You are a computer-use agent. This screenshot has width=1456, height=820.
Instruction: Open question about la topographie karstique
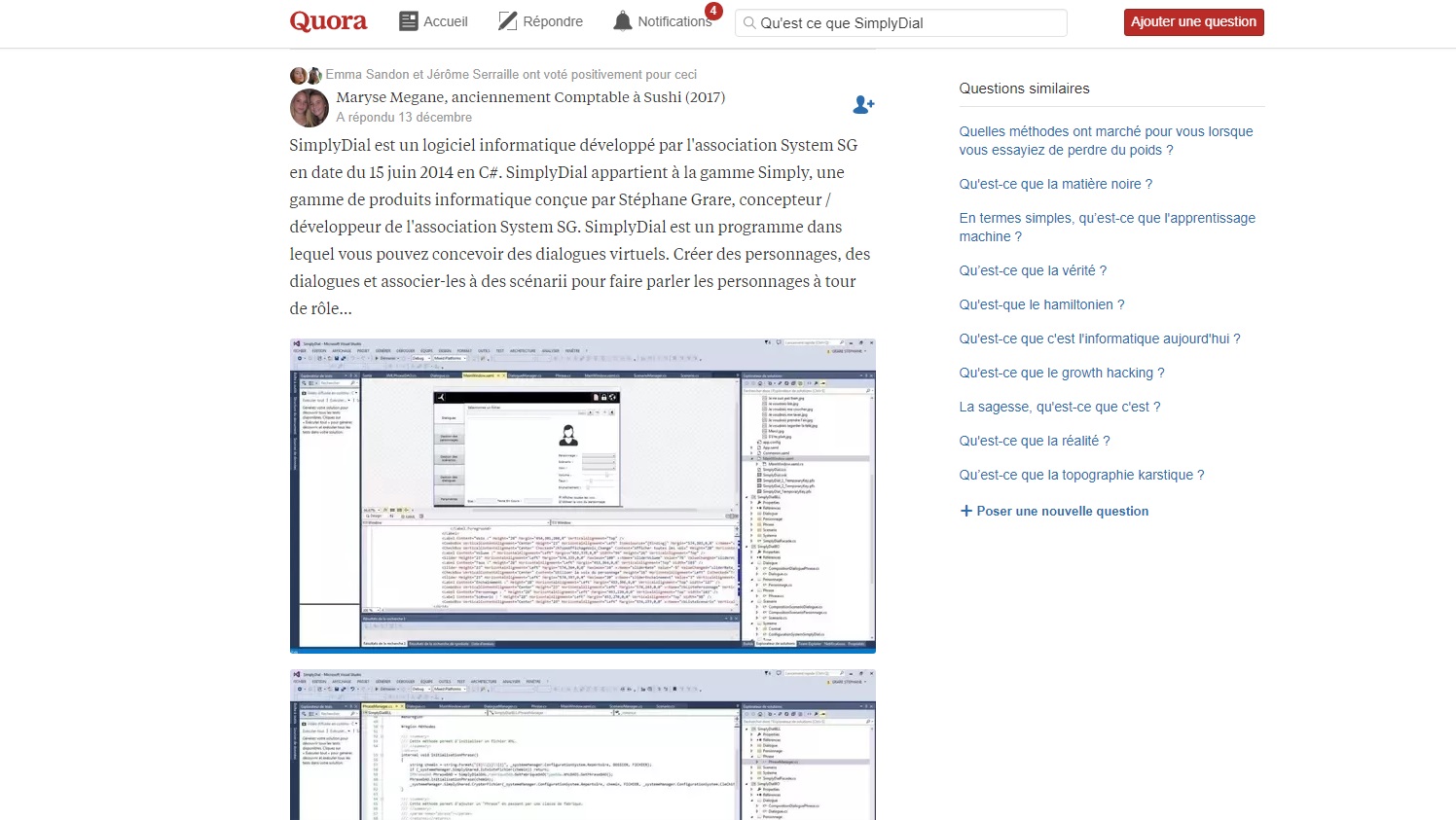point(1081,475)
